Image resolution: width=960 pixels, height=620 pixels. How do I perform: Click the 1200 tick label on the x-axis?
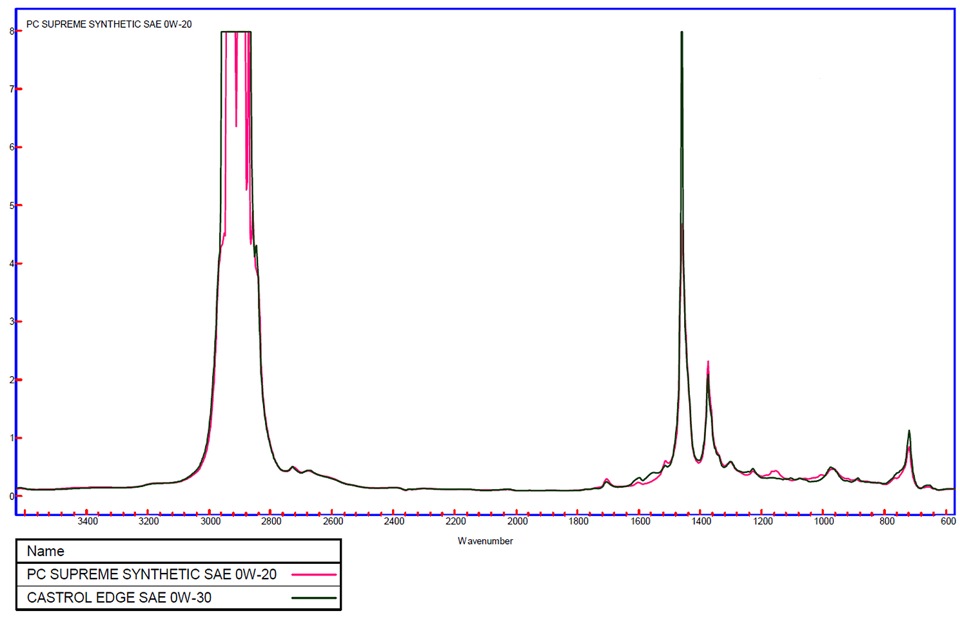(x=763, y=521)
